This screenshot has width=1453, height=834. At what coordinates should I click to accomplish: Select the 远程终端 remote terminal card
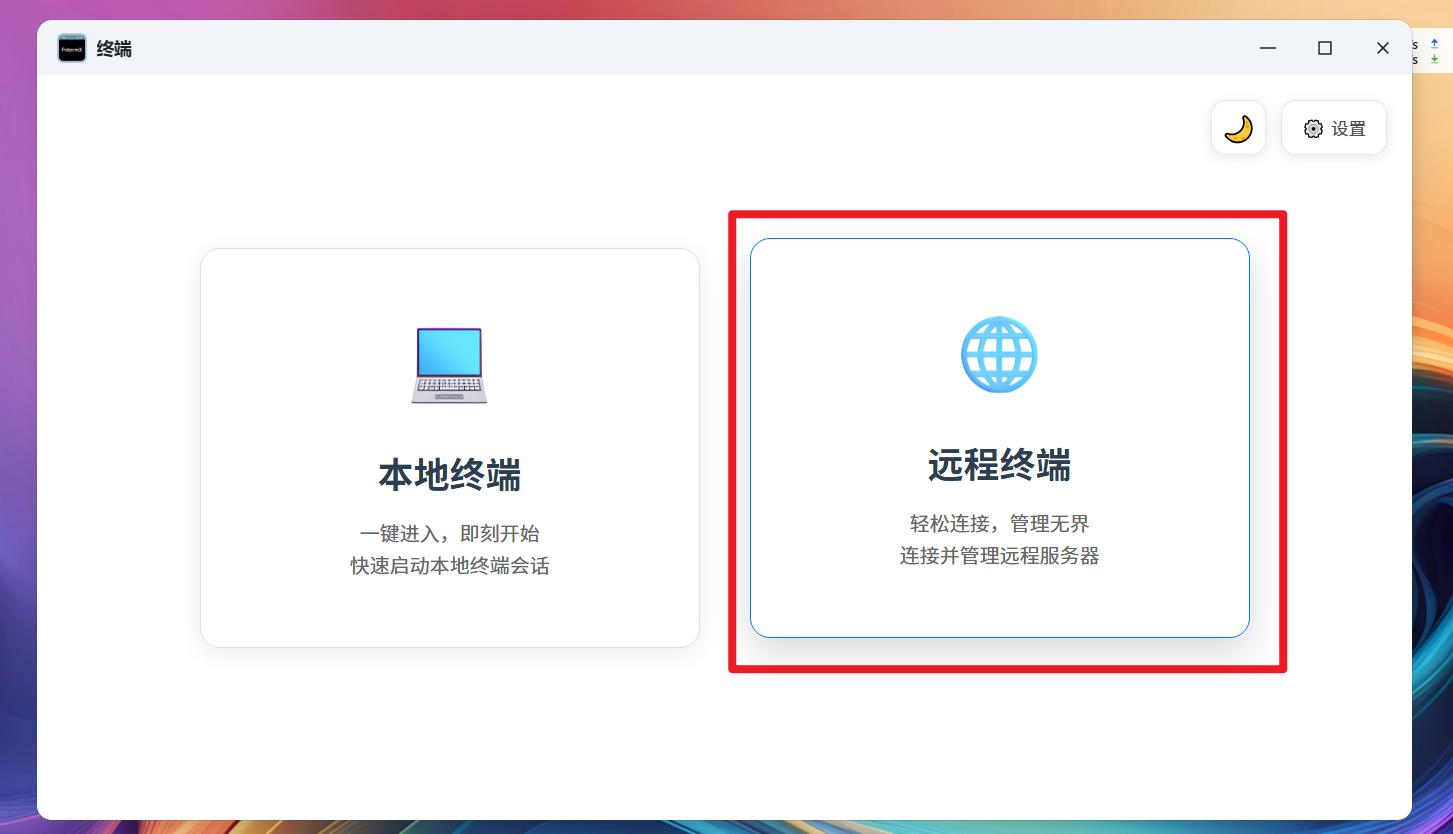[x=1000, y=438]
